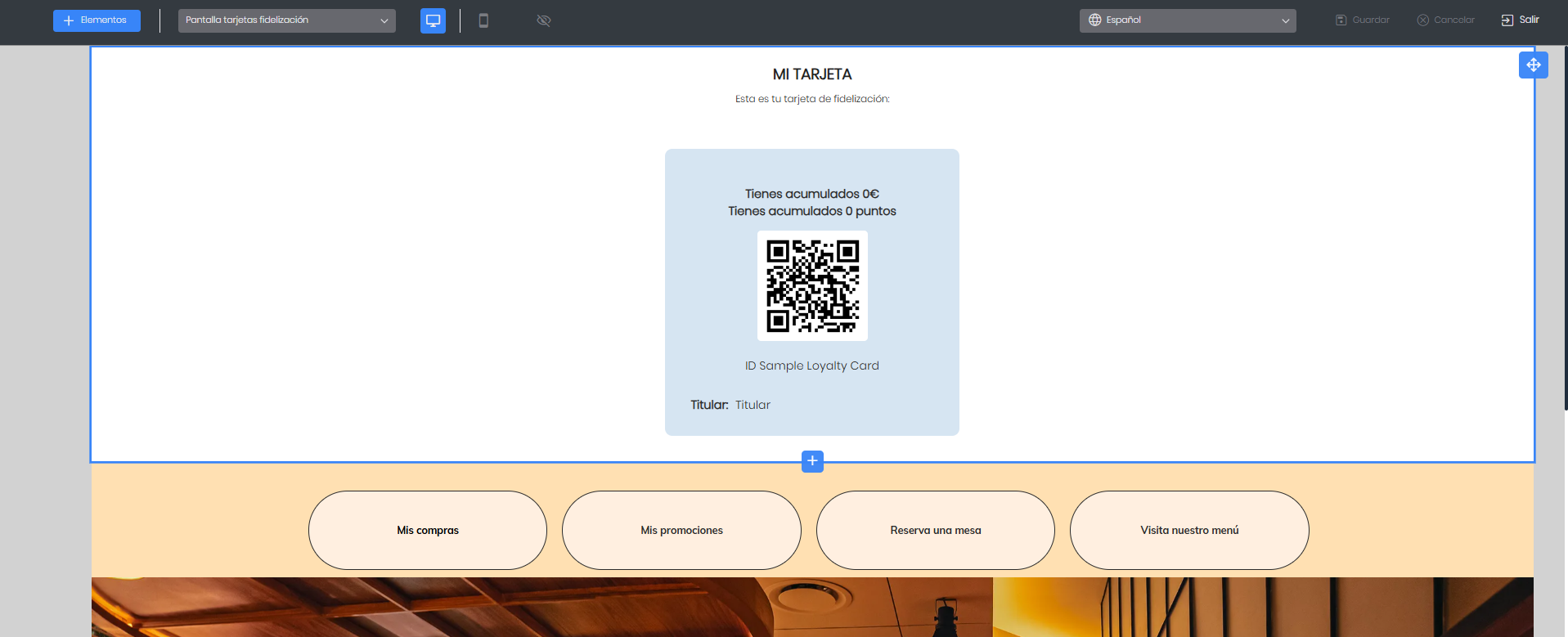The width and height of the screenshot is (1568, 637).
Task: Switch to mobile preview mode
Action: (x=483, y=20)
